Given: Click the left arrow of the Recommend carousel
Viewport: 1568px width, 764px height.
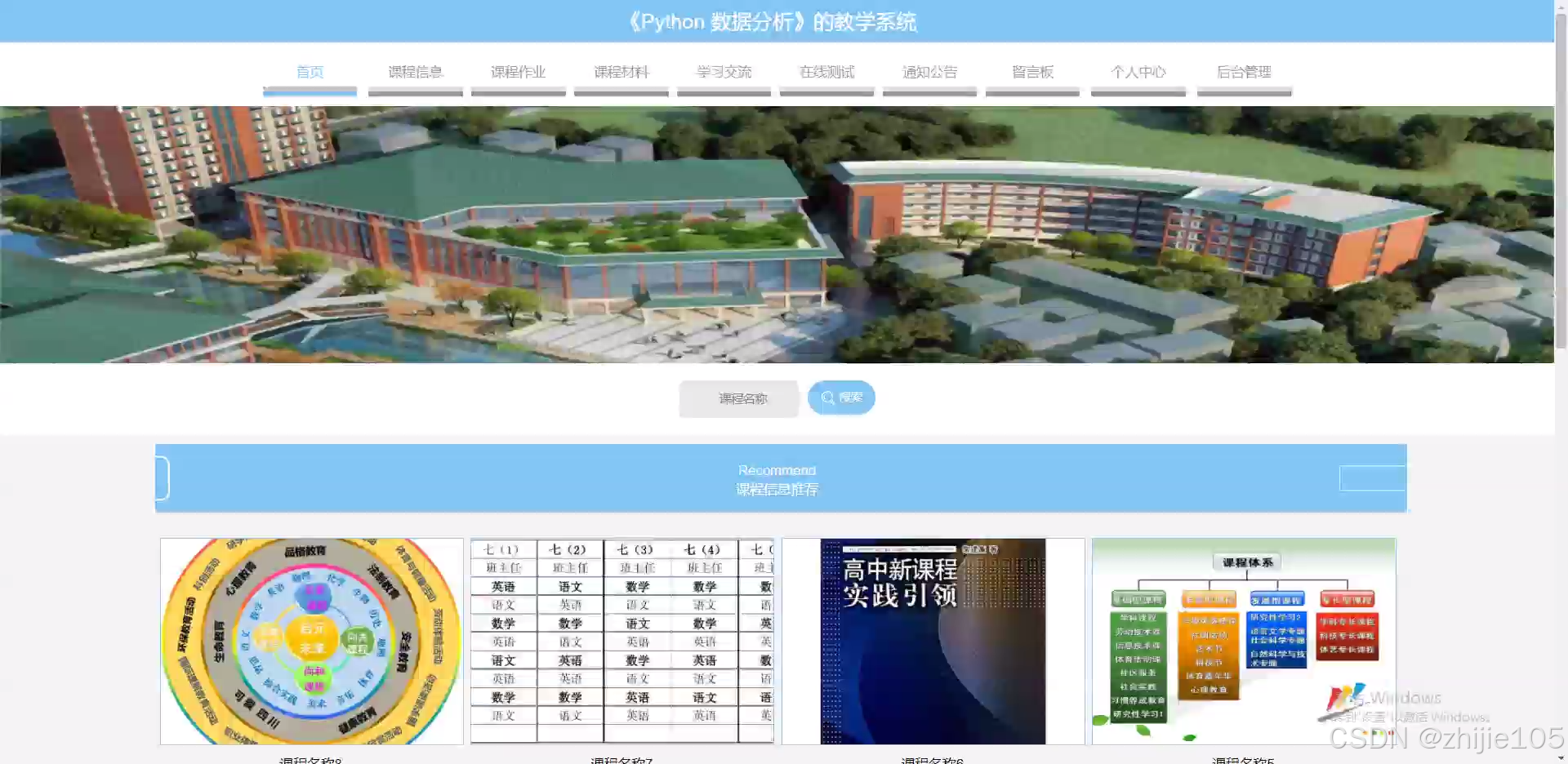Looking at the screenshot, I should (x=163, y=478).
